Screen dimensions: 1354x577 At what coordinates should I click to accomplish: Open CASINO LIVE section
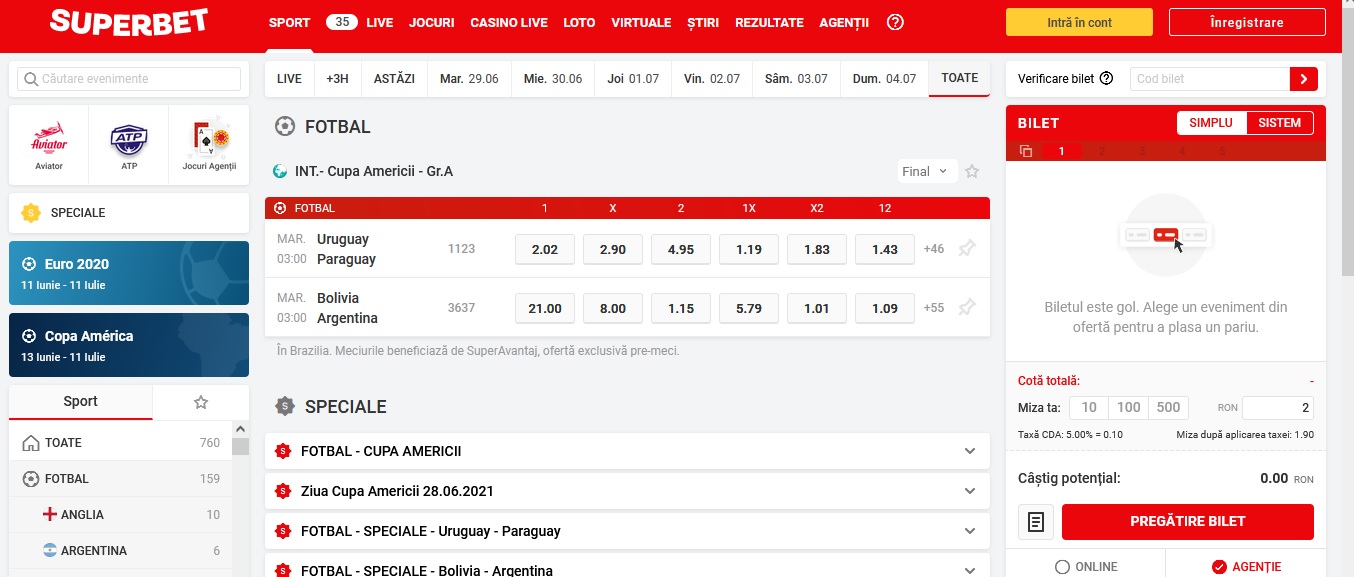coord(509,22)
